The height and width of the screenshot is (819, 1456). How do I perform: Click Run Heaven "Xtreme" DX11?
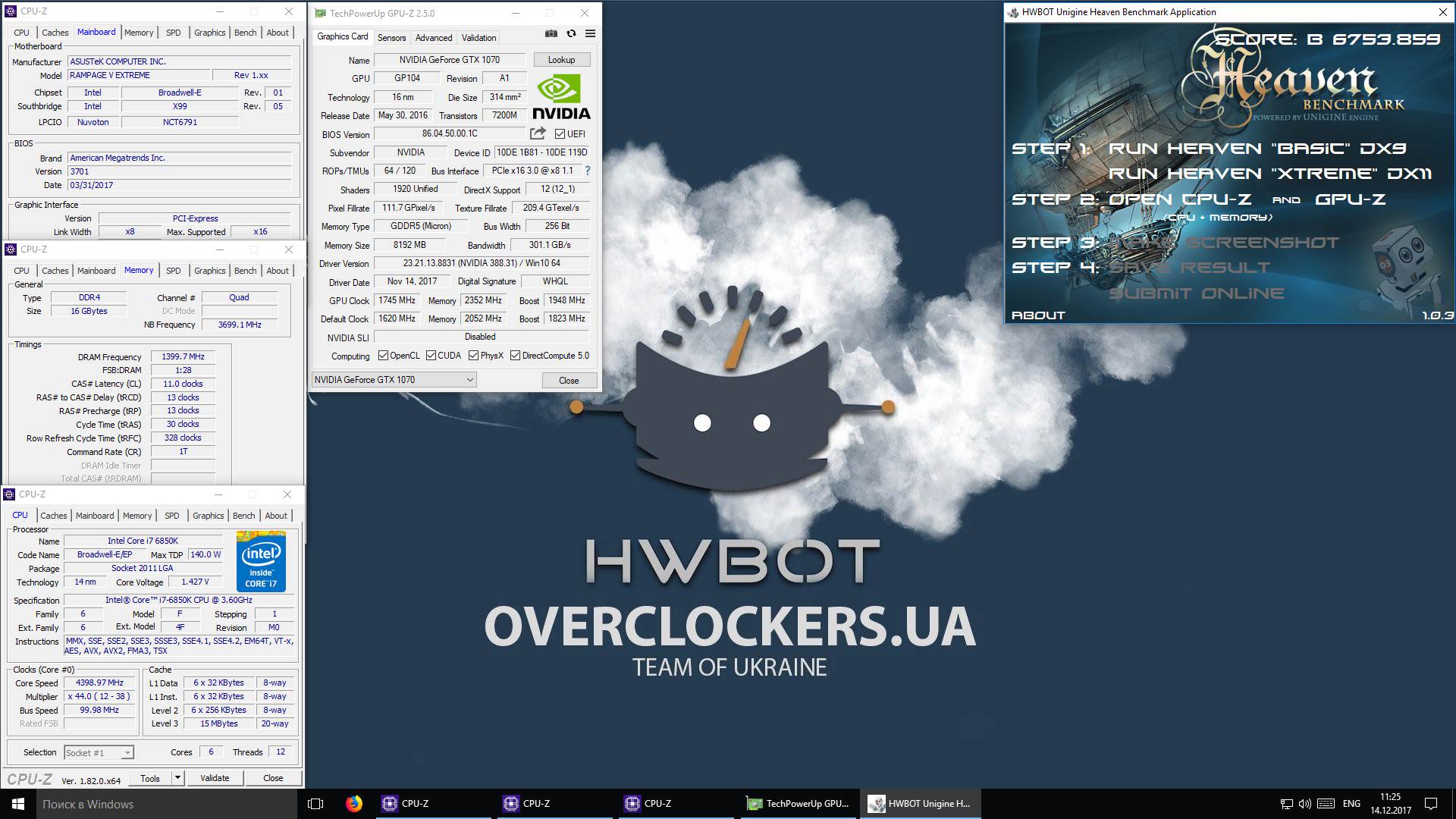(x=1270, y=174)
